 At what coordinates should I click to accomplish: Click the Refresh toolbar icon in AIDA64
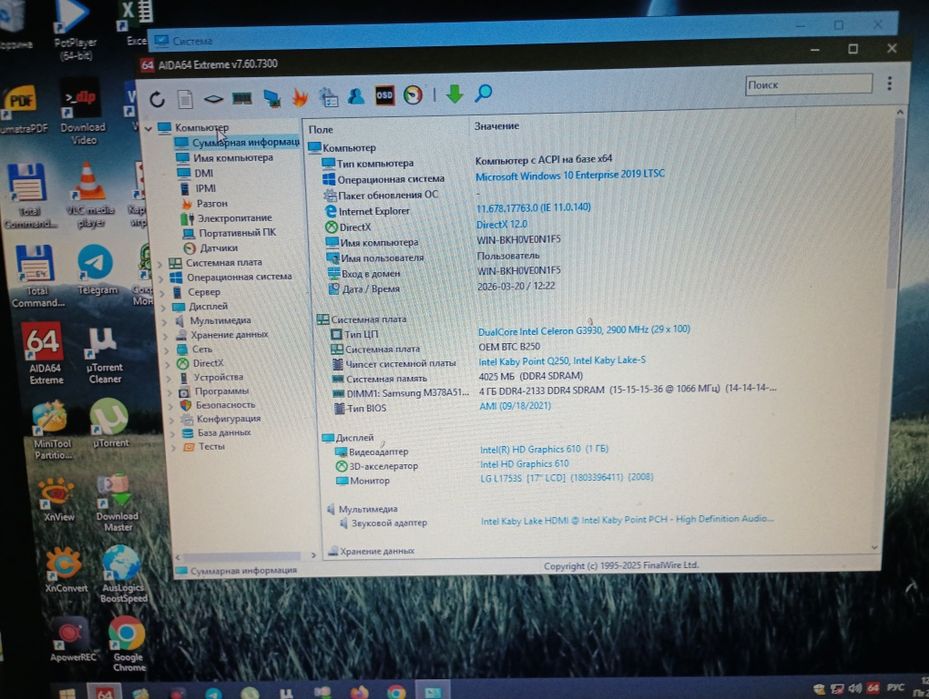pyautogui.click(x=157, y=99)
